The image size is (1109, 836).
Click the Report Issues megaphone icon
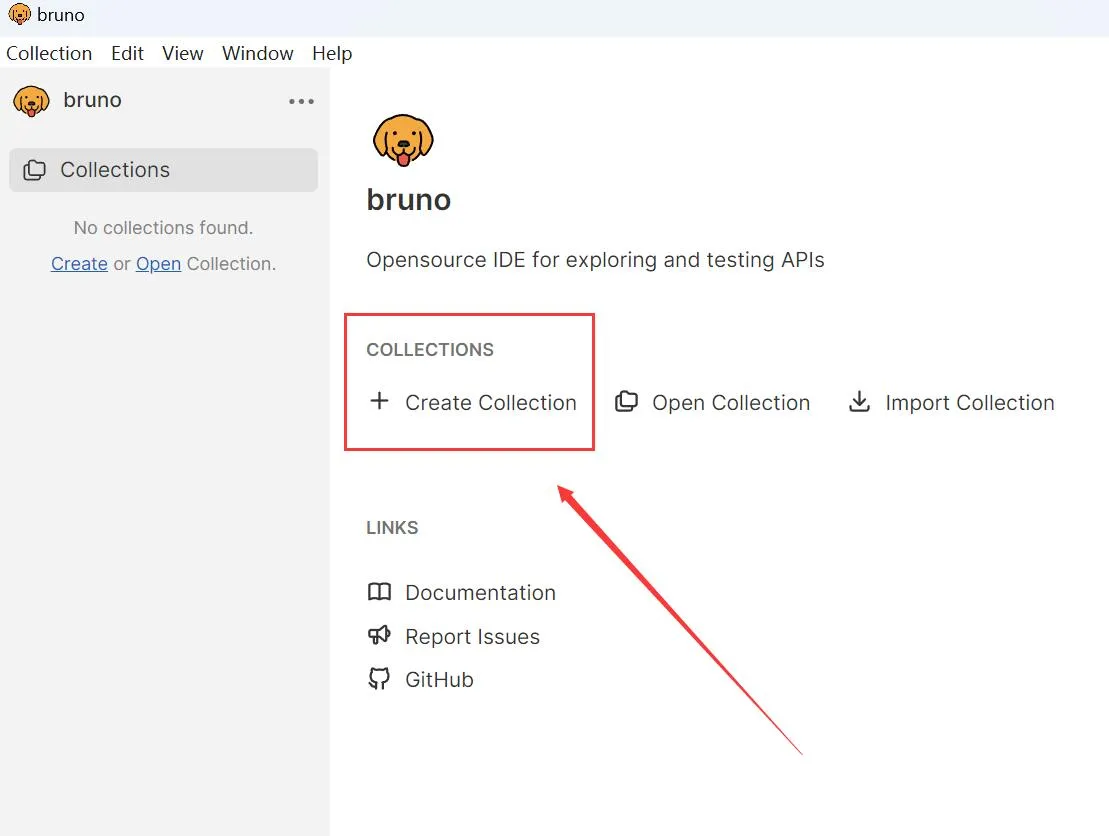pos(379,636)
